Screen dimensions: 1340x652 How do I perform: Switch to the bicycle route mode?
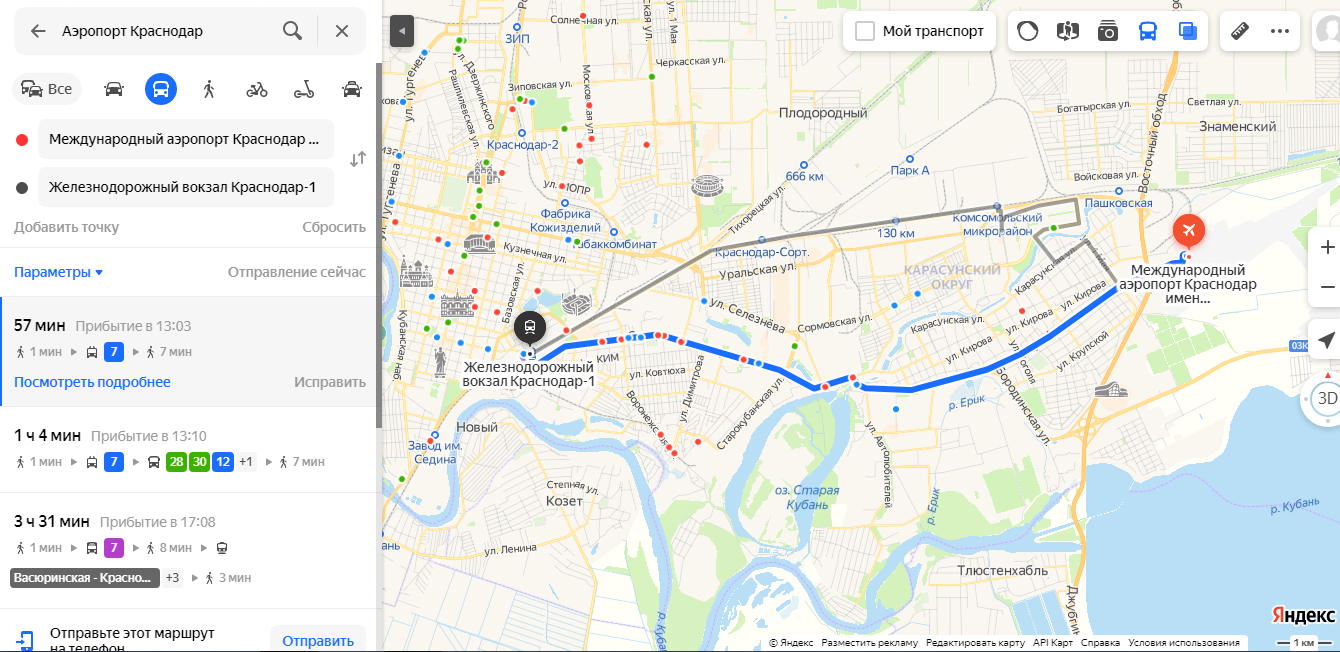257,89
